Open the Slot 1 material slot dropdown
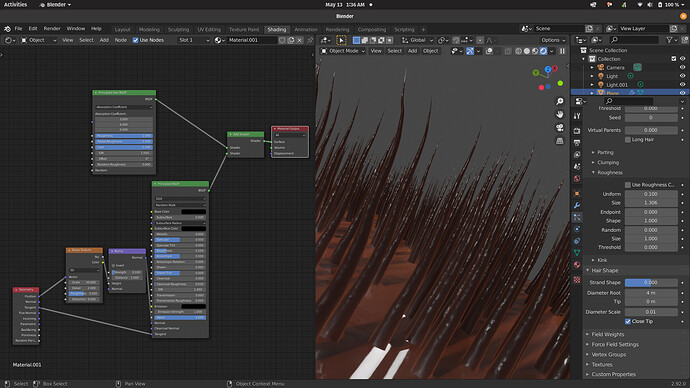Image resolution: width=690 pixels, height=388 pixels. pos(194,40)
